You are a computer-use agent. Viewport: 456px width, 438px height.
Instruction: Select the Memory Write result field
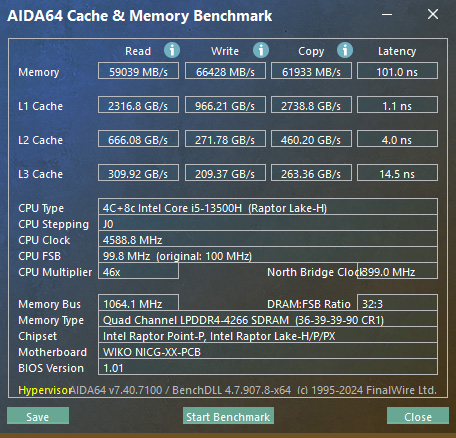(225, 71)
